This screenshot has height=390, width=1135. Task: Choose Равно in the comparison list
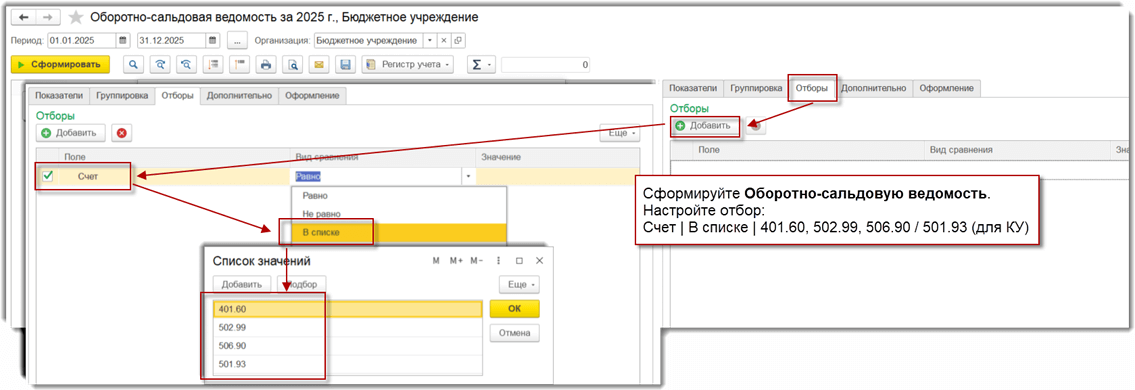(x=399, y=195)
